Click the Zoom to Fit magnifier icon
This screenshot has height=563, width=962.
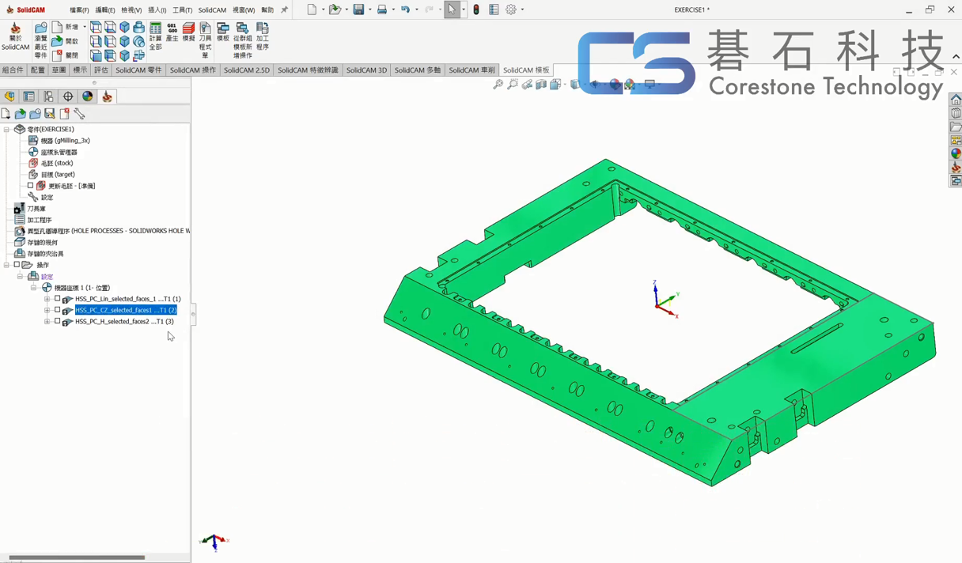[498, 85]
